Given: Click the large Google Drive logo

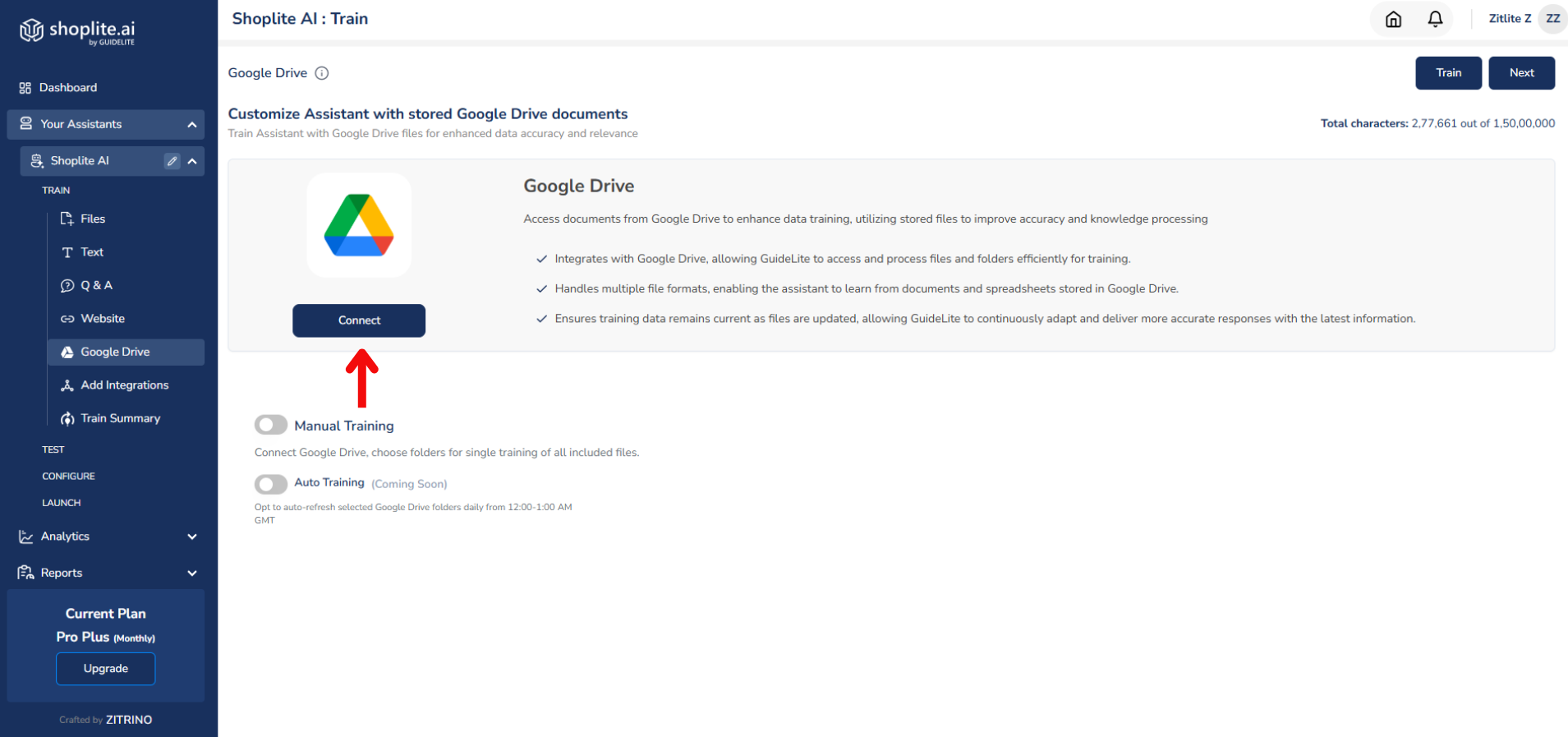Looking at the screenshot, I should [x=359, y=225].
